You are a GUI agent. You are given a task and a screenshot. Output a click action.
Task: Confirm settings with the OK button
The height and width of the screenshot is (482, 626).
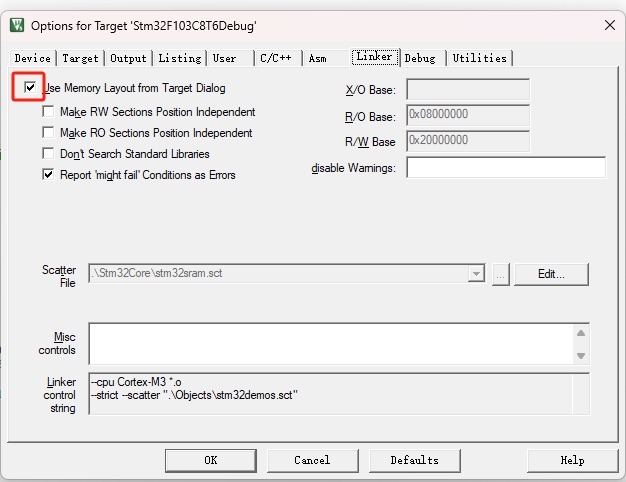click(x=211, y=460)
